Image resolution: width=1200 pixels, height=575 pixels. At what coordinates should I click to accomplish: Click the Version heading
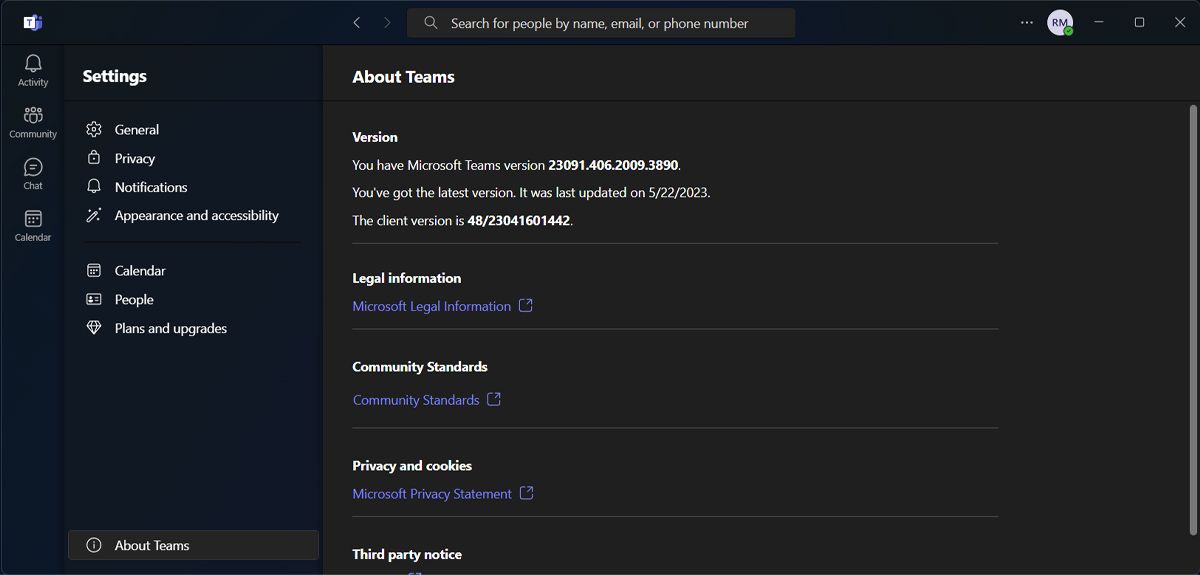[375, 137]
